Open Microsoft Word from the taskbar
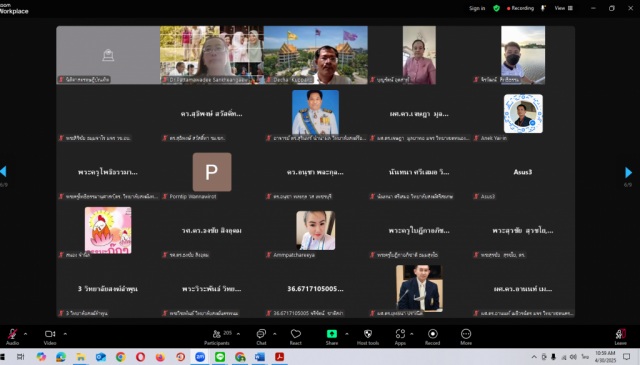Screen dimensions: 640x365 click(x=260, y=357)
